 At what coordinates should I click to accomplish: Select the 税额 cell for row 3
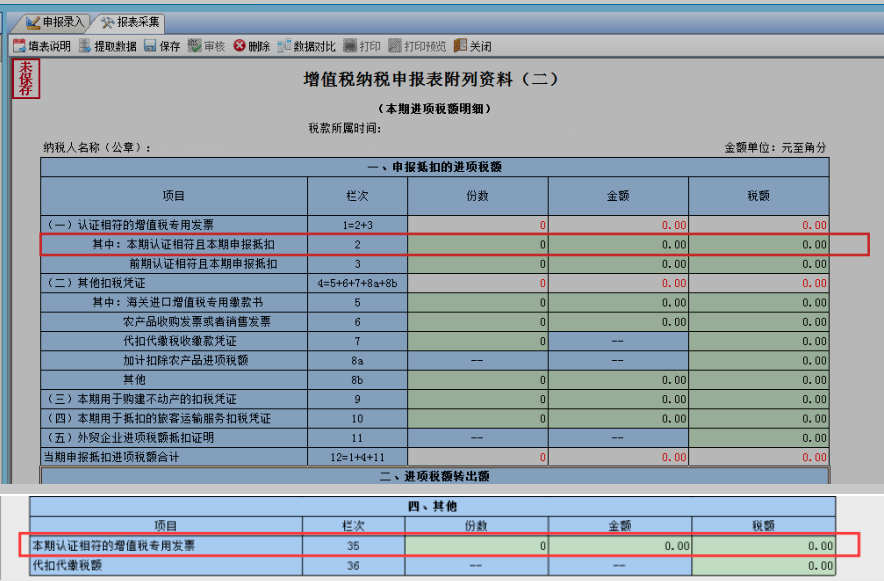point(759,264)
